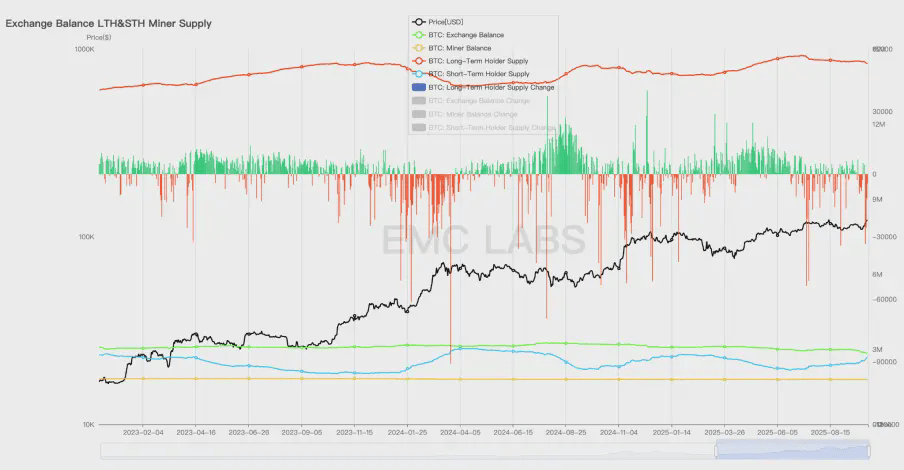Enable the greyed BTC: Exchange Balance Change series
Screen dimensions: 904x470
click(471, 101)
